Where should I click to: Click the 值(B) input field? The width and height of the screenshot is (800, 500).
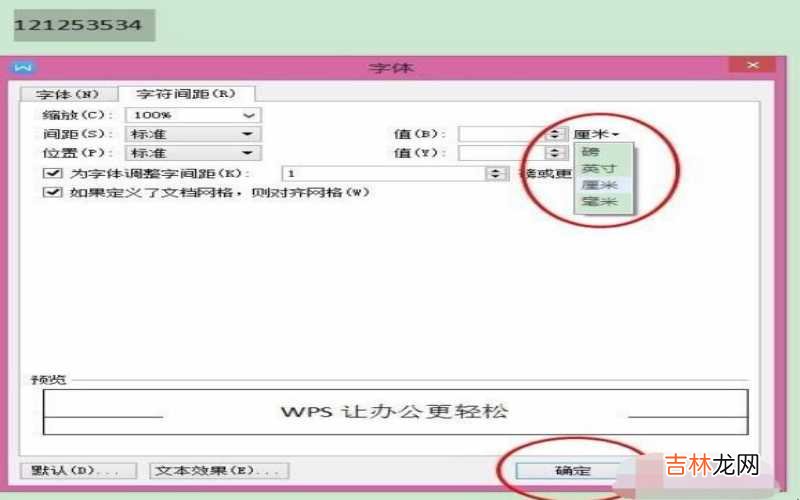pos(502,134)
